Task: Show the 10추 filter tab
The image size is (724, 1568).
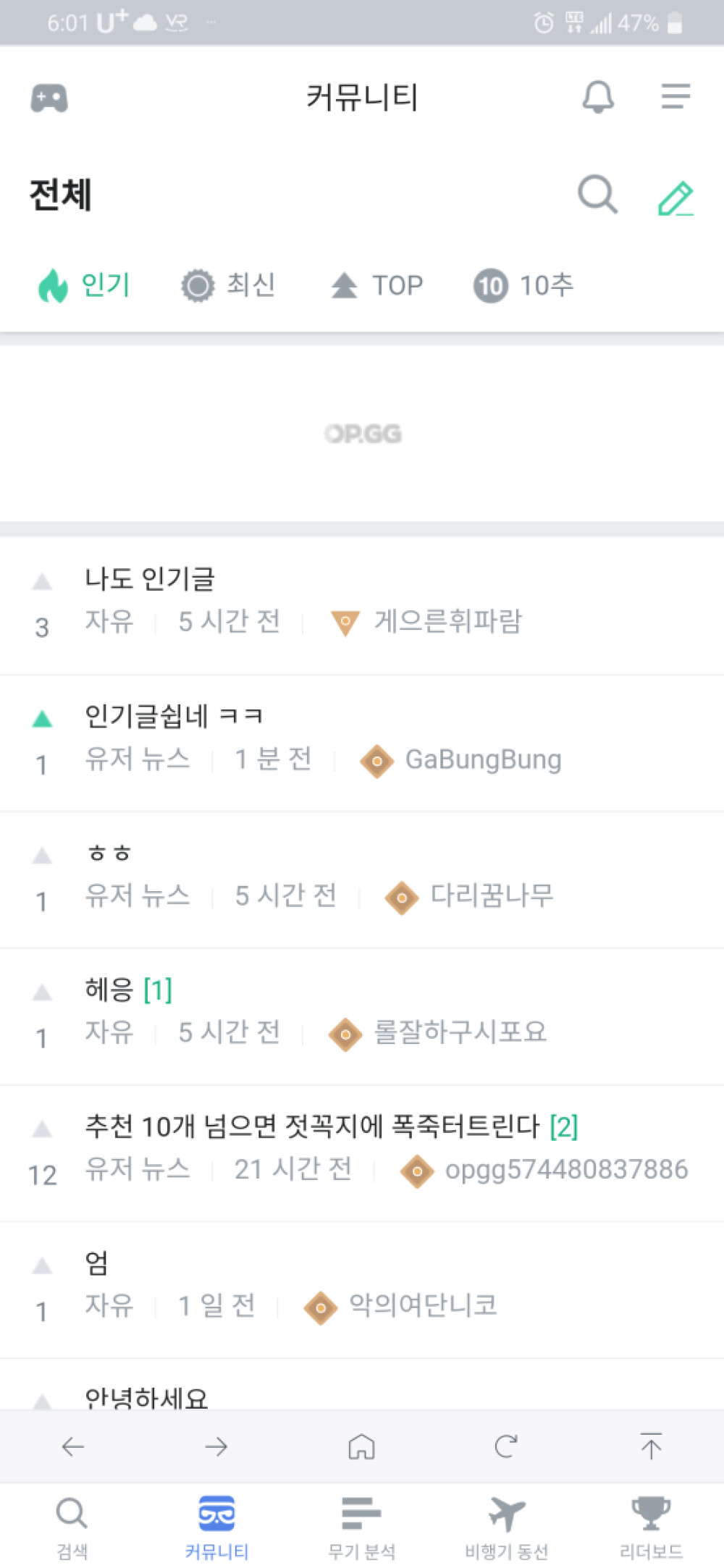Action: click(523, 285)
